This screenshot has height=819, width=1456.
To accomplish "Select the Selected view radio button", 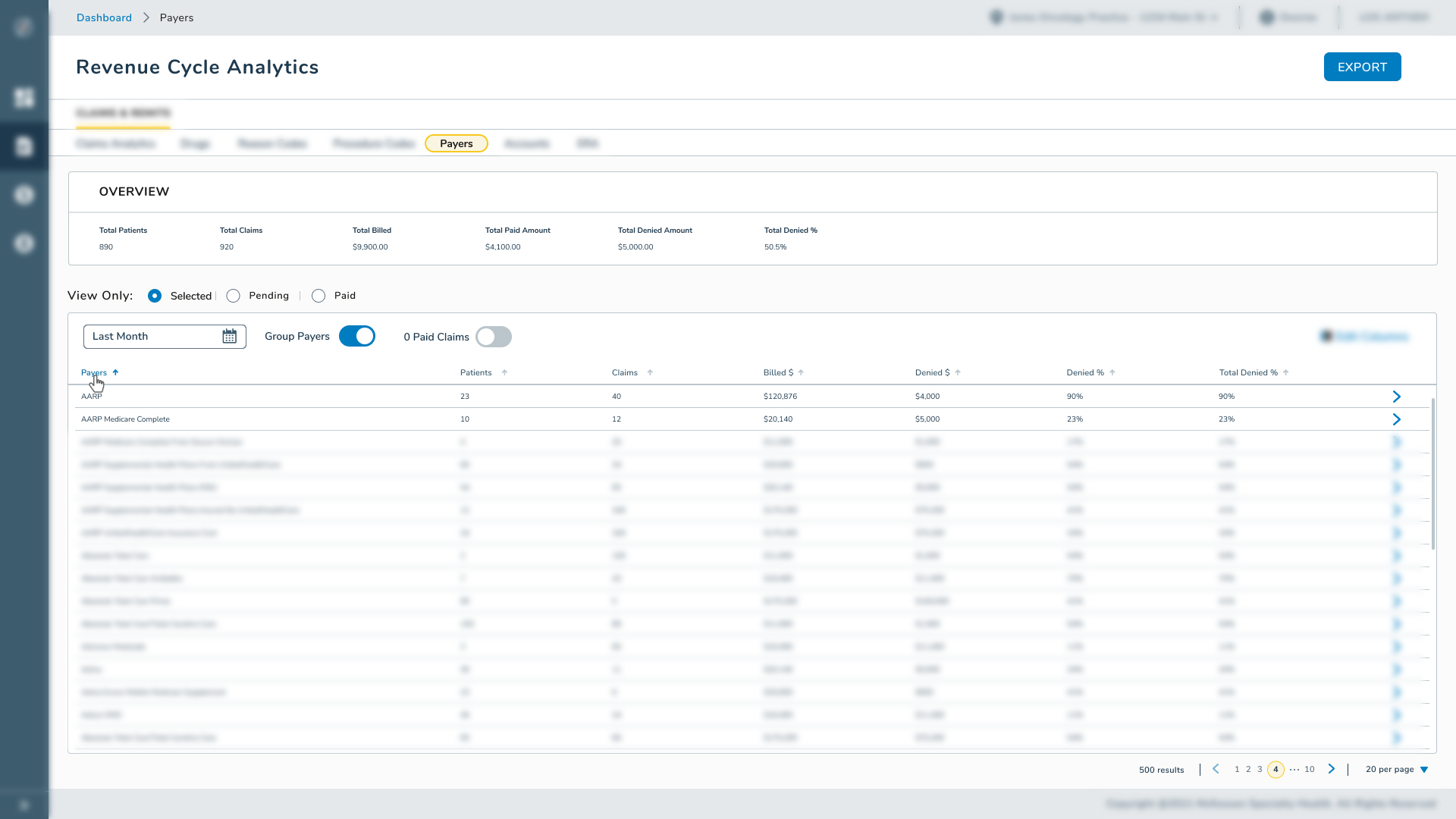I will click(x=155, y=296).
